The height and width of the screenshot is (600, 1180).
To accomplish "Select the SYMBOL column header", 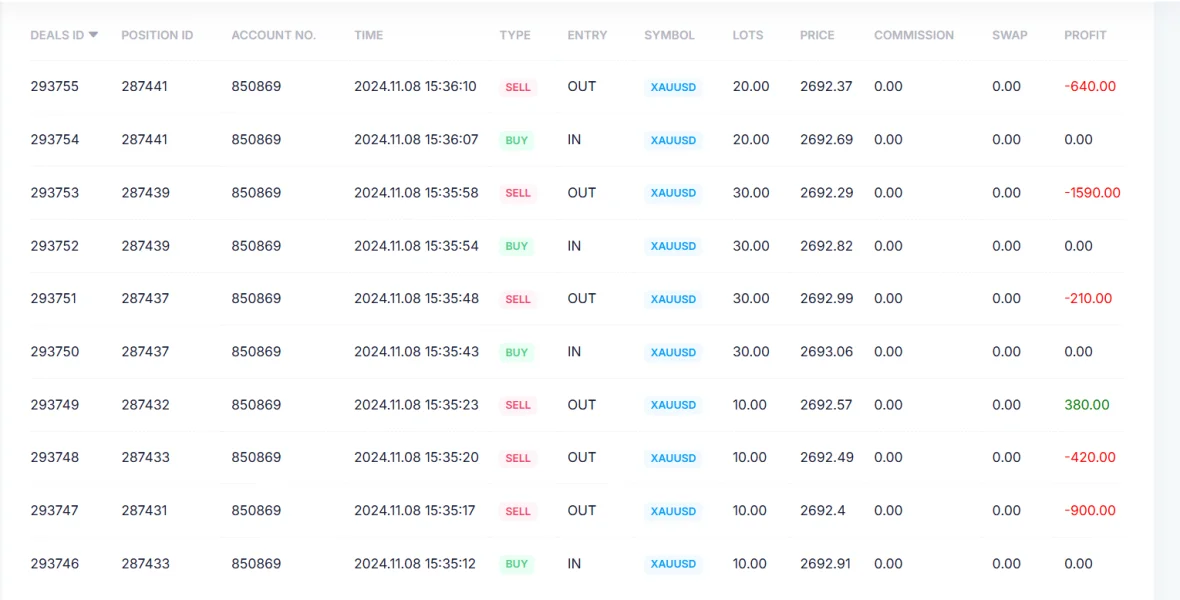I will [x=669, y=35].
